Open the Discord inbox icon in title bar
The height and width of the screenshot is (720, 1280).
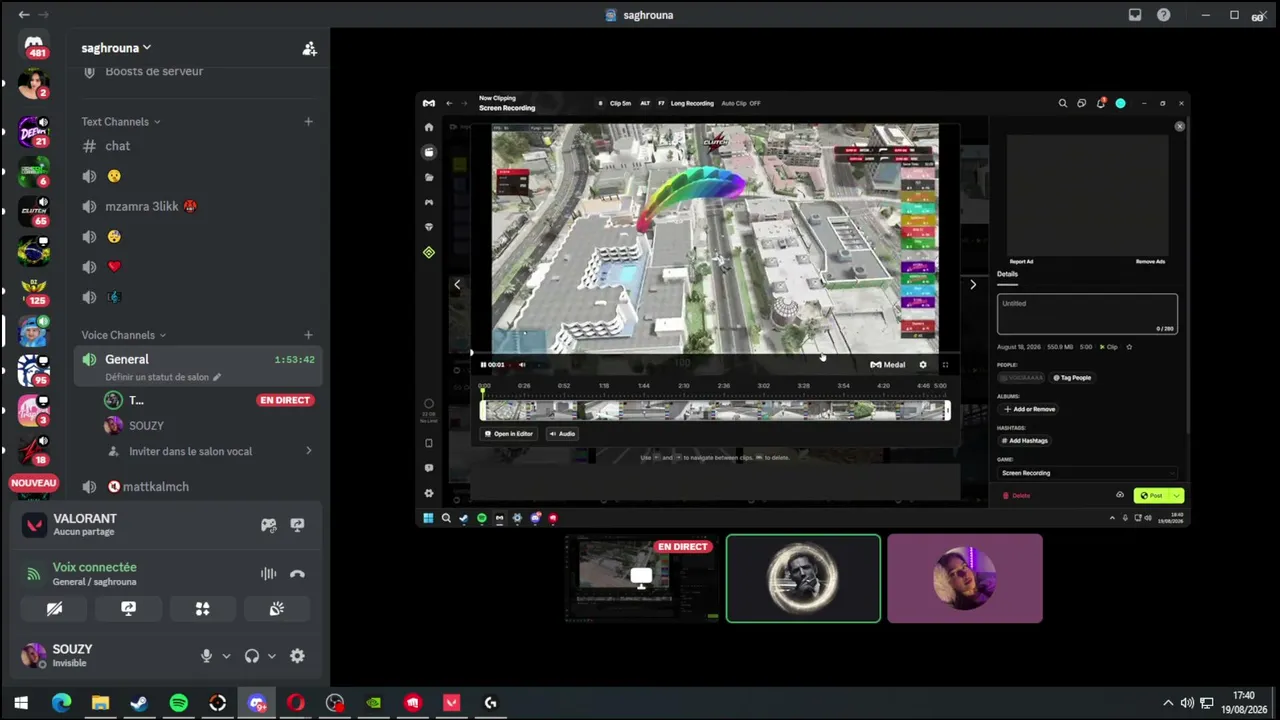point(1135,15)
